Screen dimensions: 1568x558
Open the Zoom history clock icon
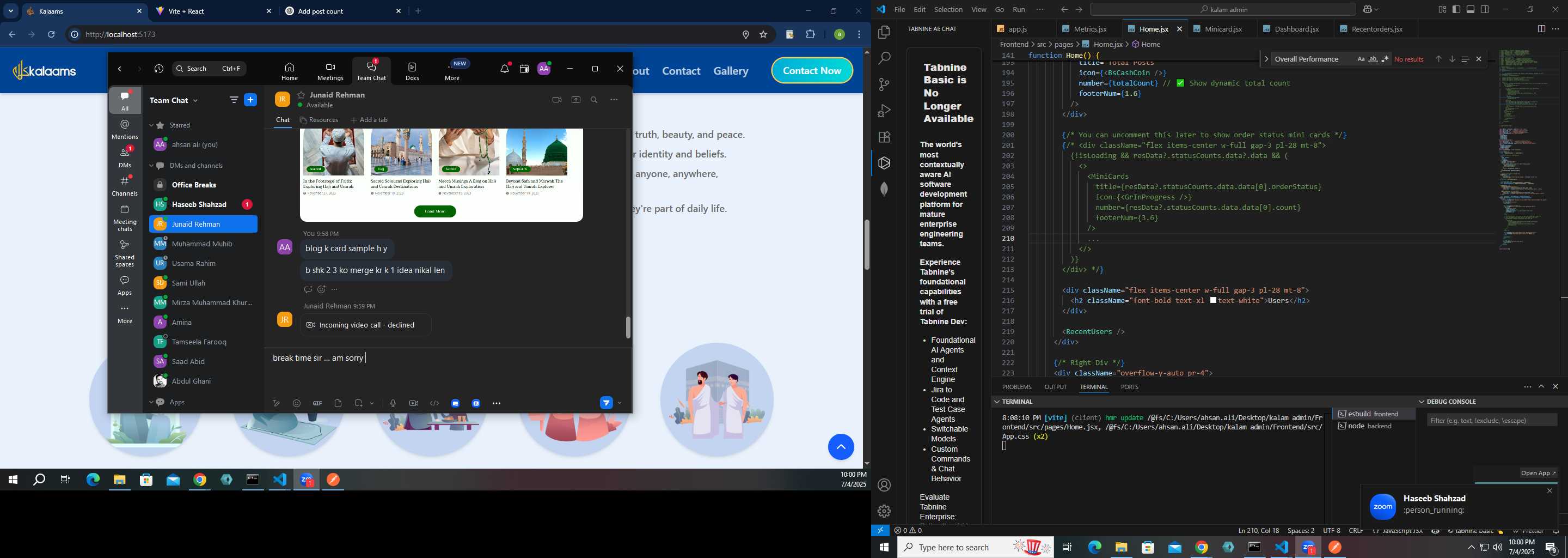[159, 69]
